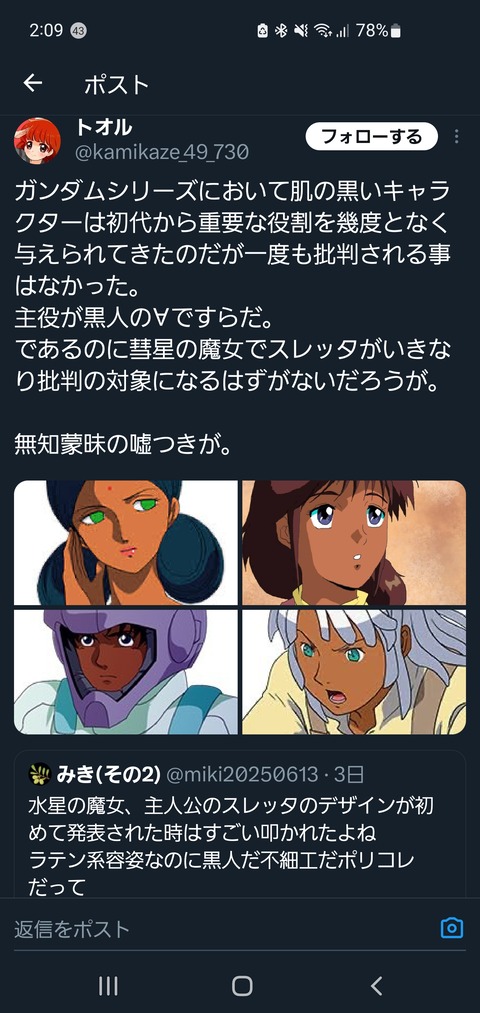Open the @kamikaze_49_730 handle
This screenshot has height=1013, width=480.
point(162,152)
